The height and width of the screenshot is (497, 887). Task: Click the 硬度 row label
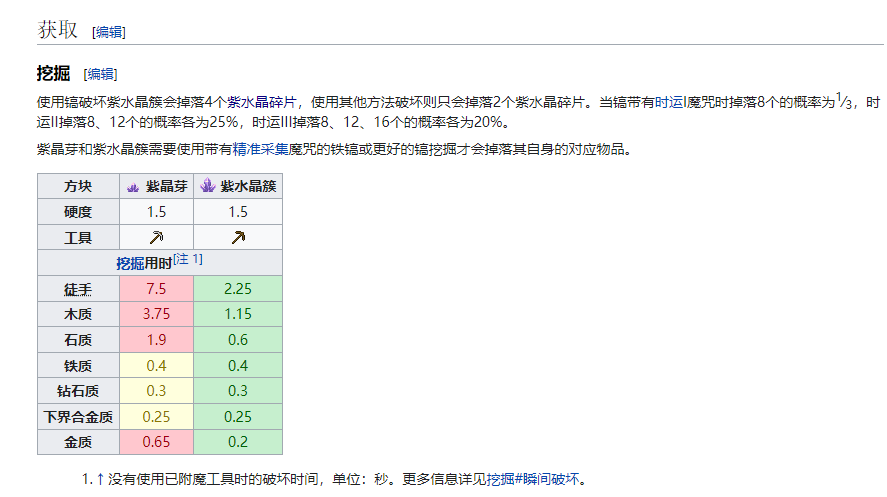(78, 212)
